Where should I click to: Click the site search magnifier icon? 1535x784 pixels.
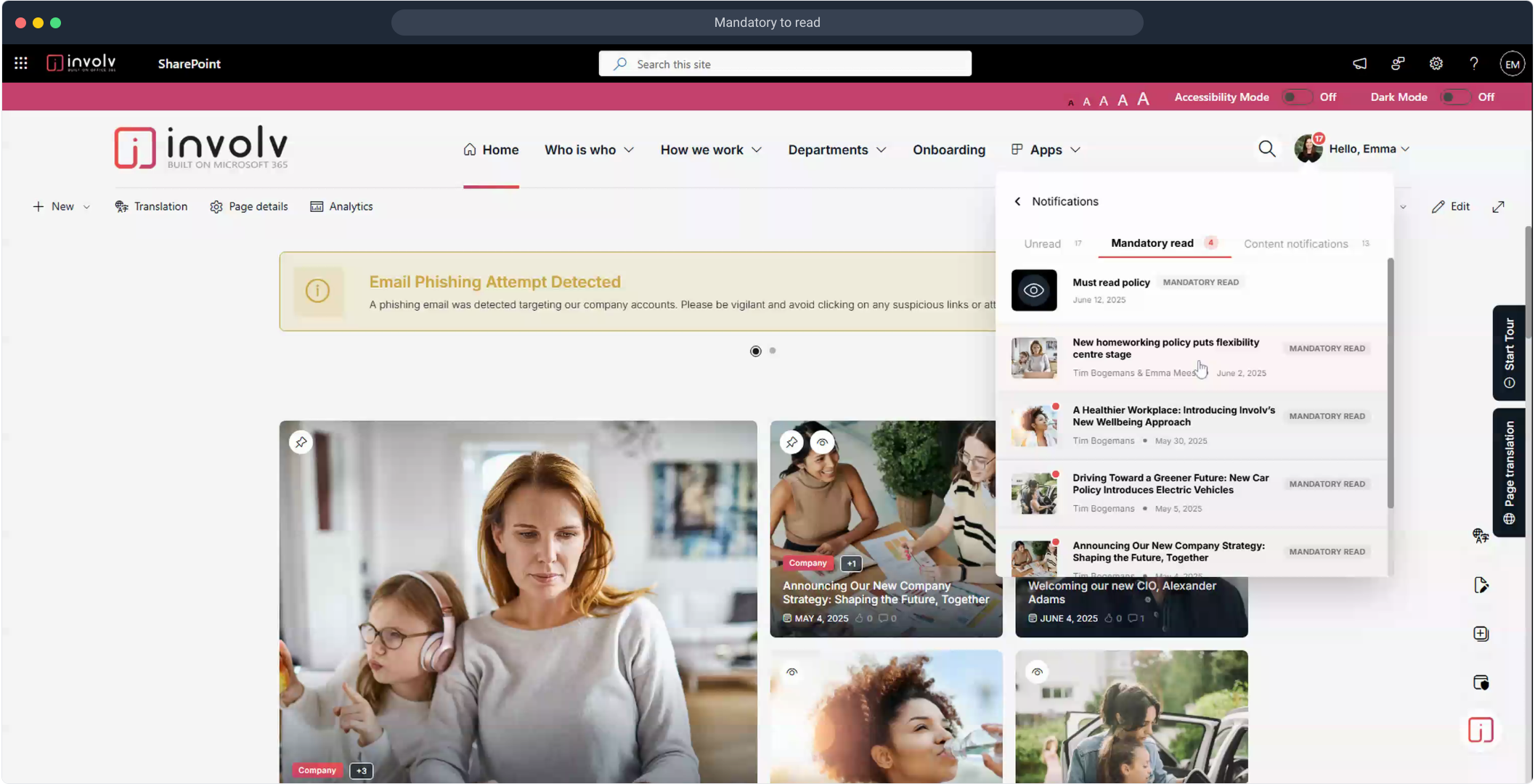tap(1267, 149)
